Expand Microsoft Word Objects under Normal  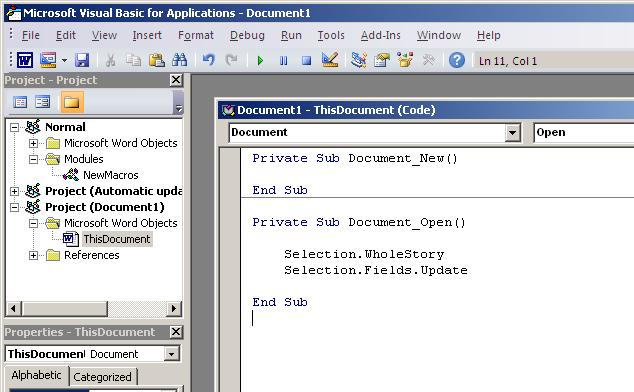click(33, 143)
